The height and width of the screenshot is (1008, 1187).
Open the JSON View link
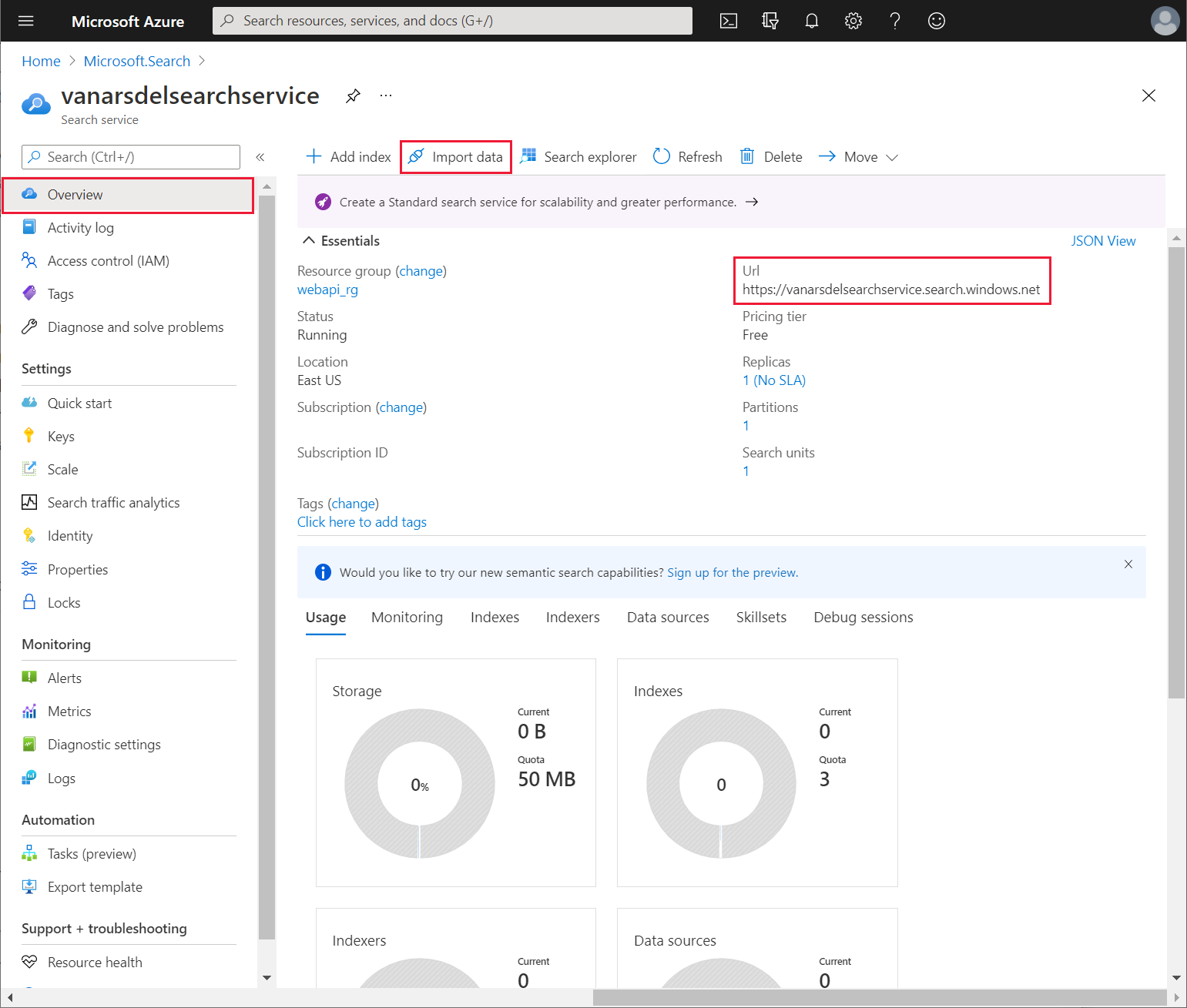coord(1102,241)
